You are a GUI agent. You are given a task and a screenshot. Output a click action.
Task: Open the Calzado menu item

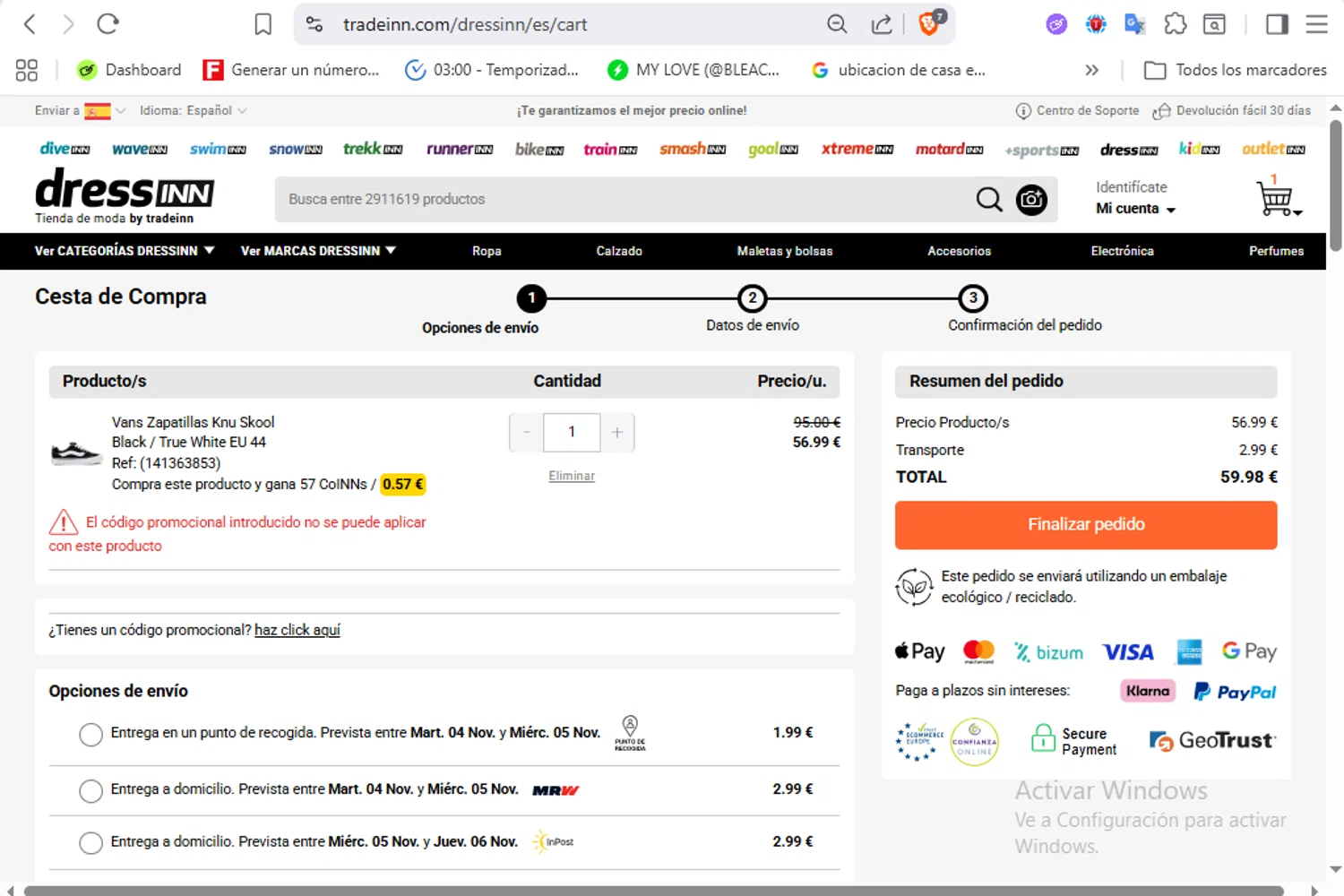coord(619,251)
